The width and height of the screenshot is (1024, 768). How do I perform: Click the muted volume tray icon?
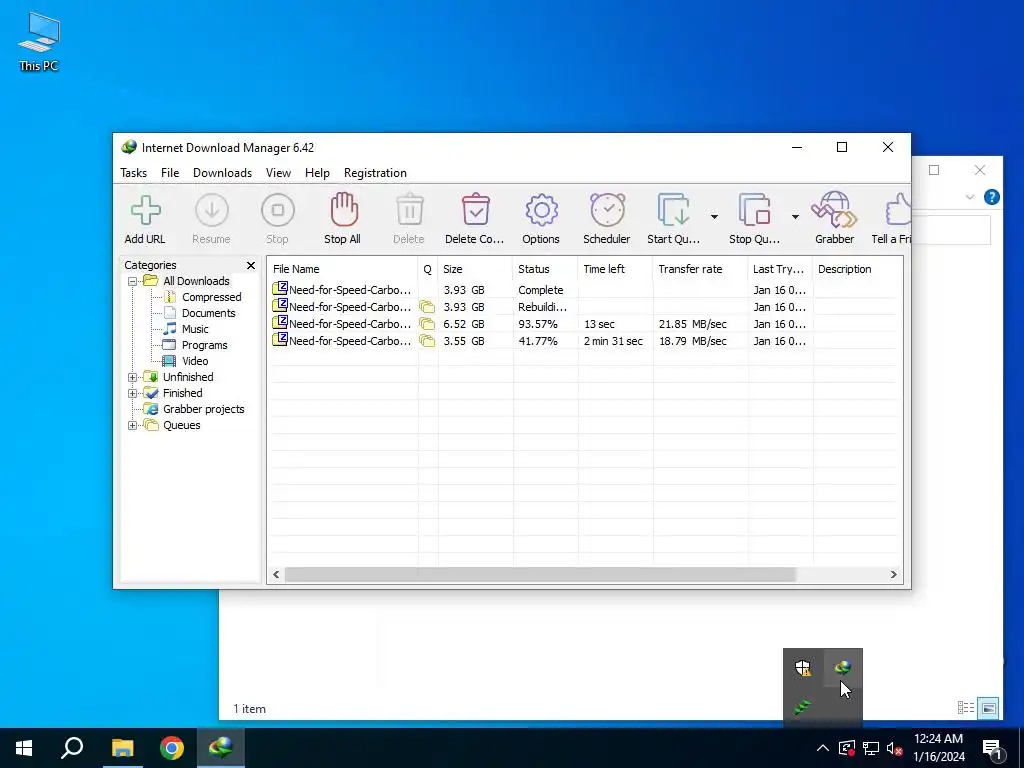coord(895,748)
